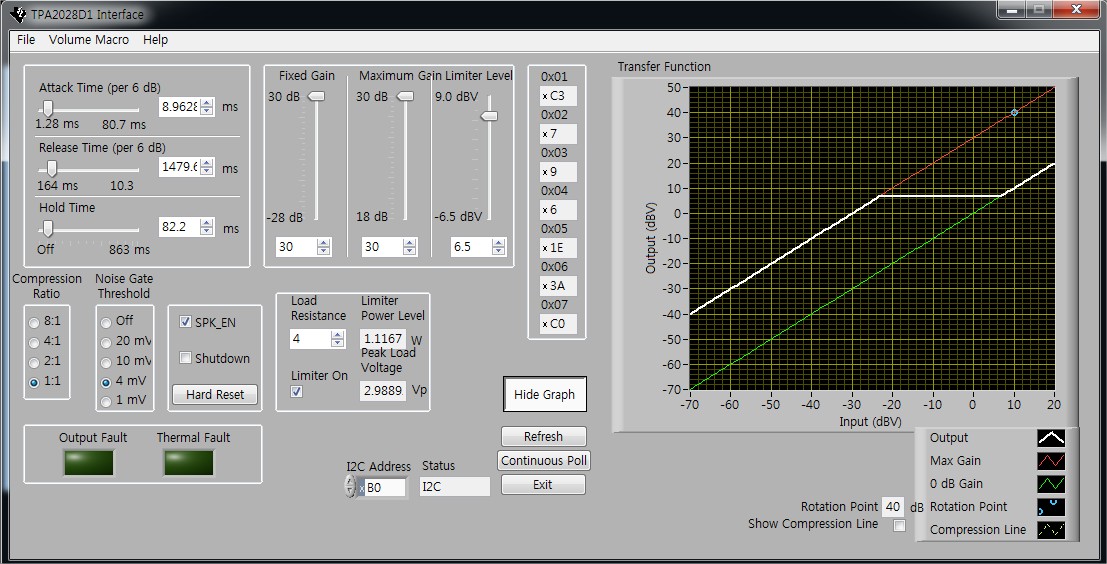Viewport: 1107px width, 564px height.
Task: Click the Limiter Level vertical slider thumb
Action: click(x=489, y=116)
